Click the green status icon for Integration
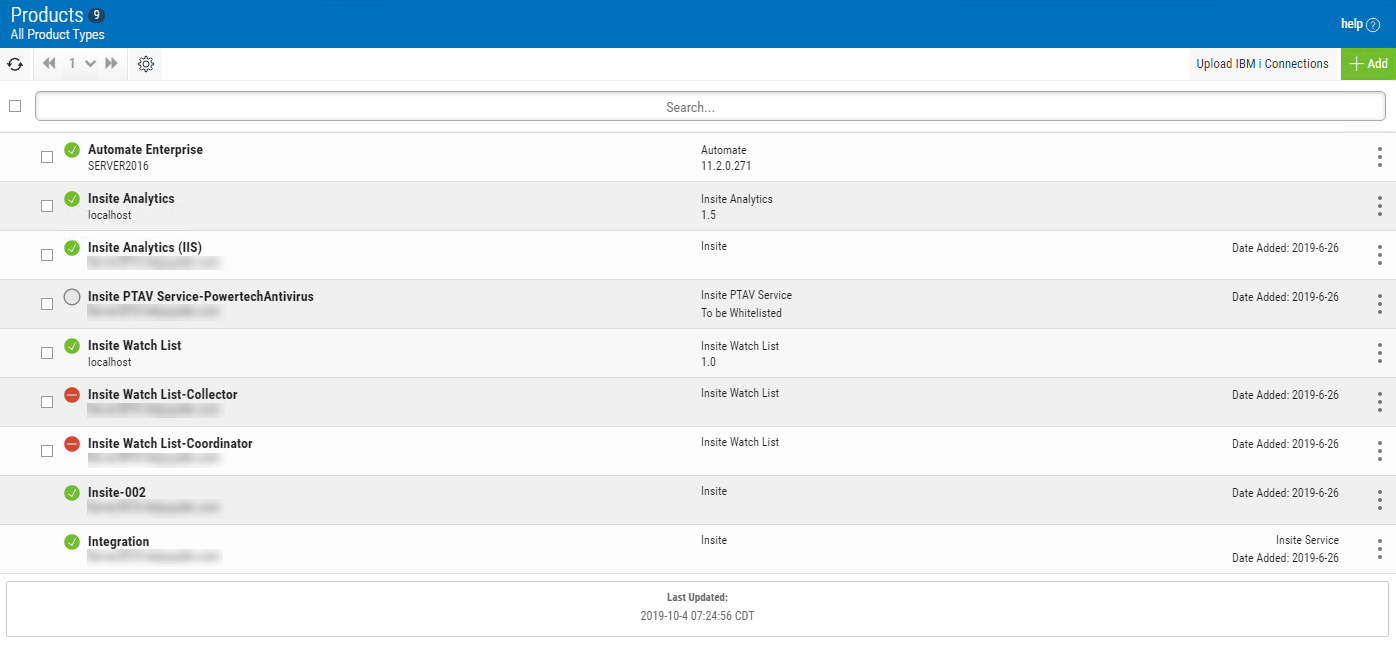 [x=72, y=542]
